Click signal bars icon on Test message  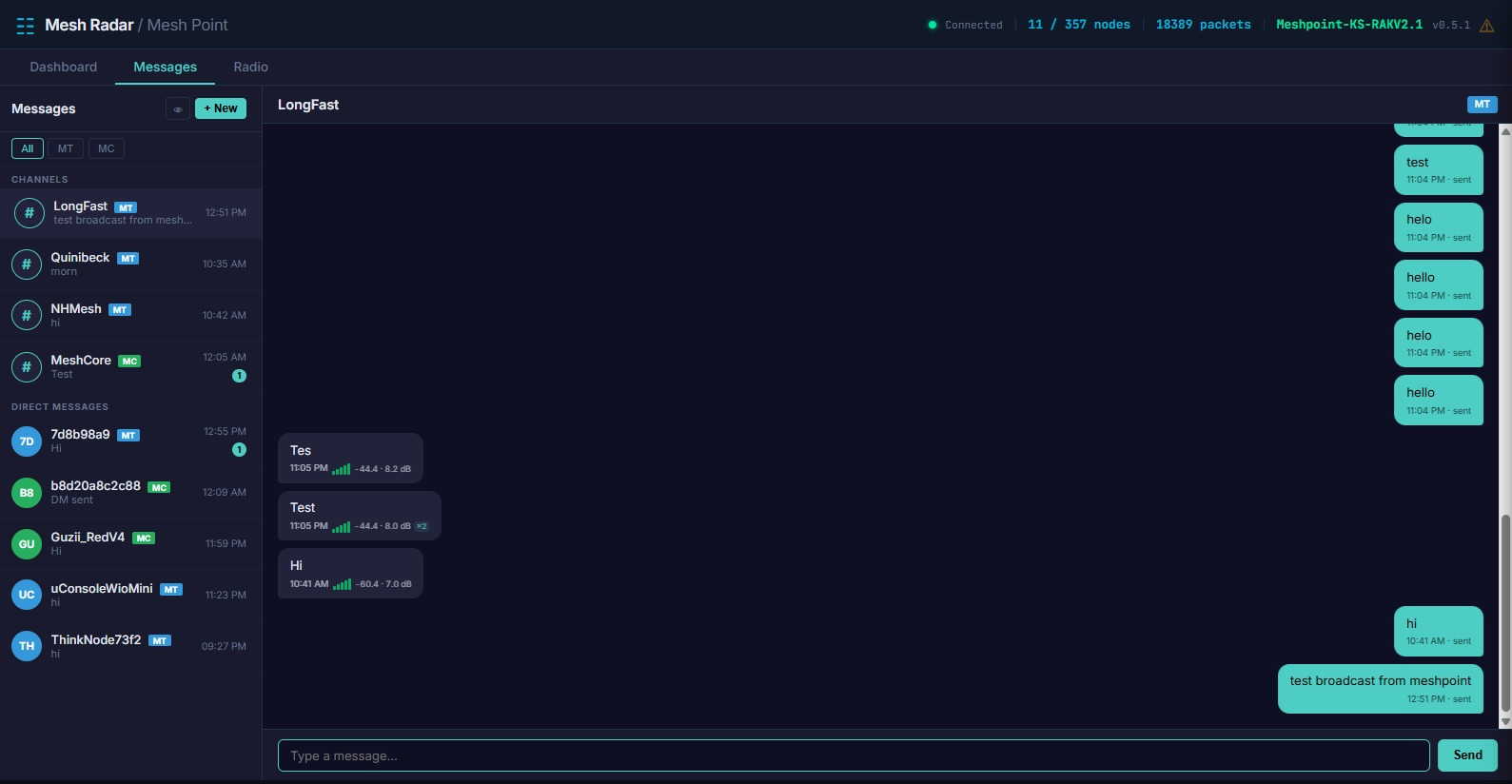[x=342, y=526]
